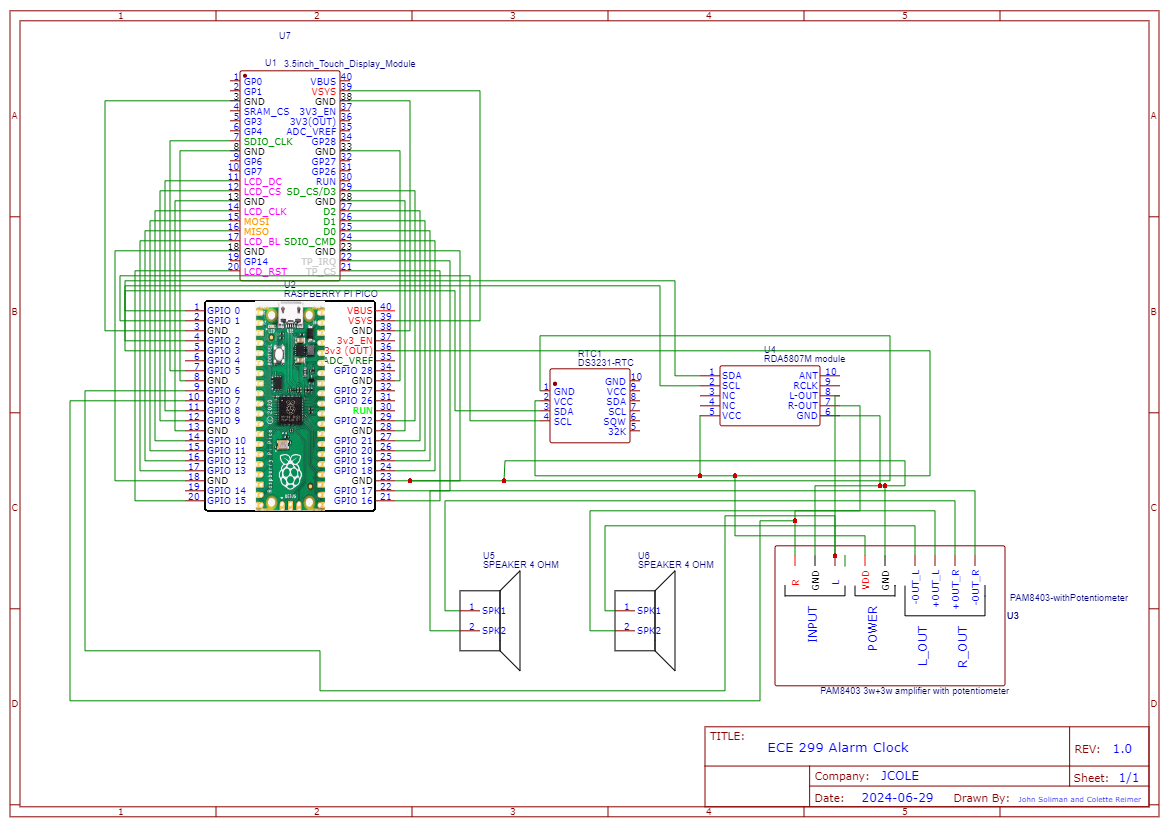Click the company name JCOLE
The height and width of the screenshot is (827, 1169).
(899, 776)
